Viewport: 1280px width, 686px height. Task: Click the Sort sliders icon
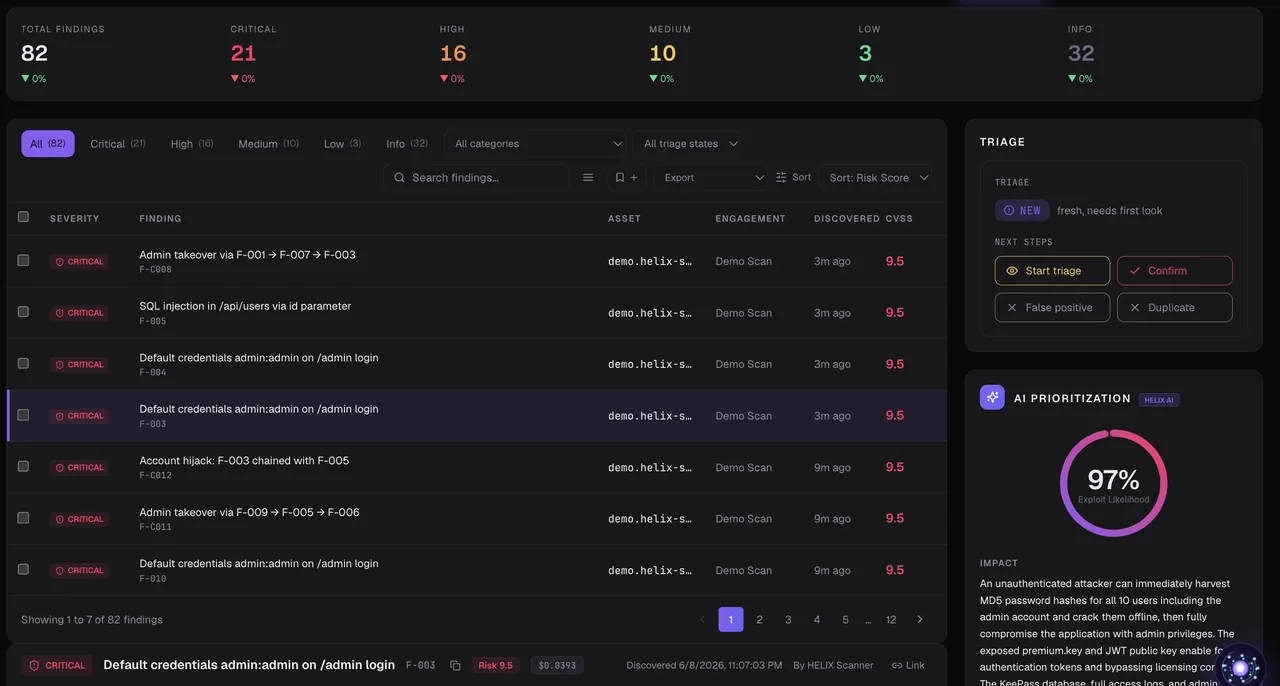(781, 177)
